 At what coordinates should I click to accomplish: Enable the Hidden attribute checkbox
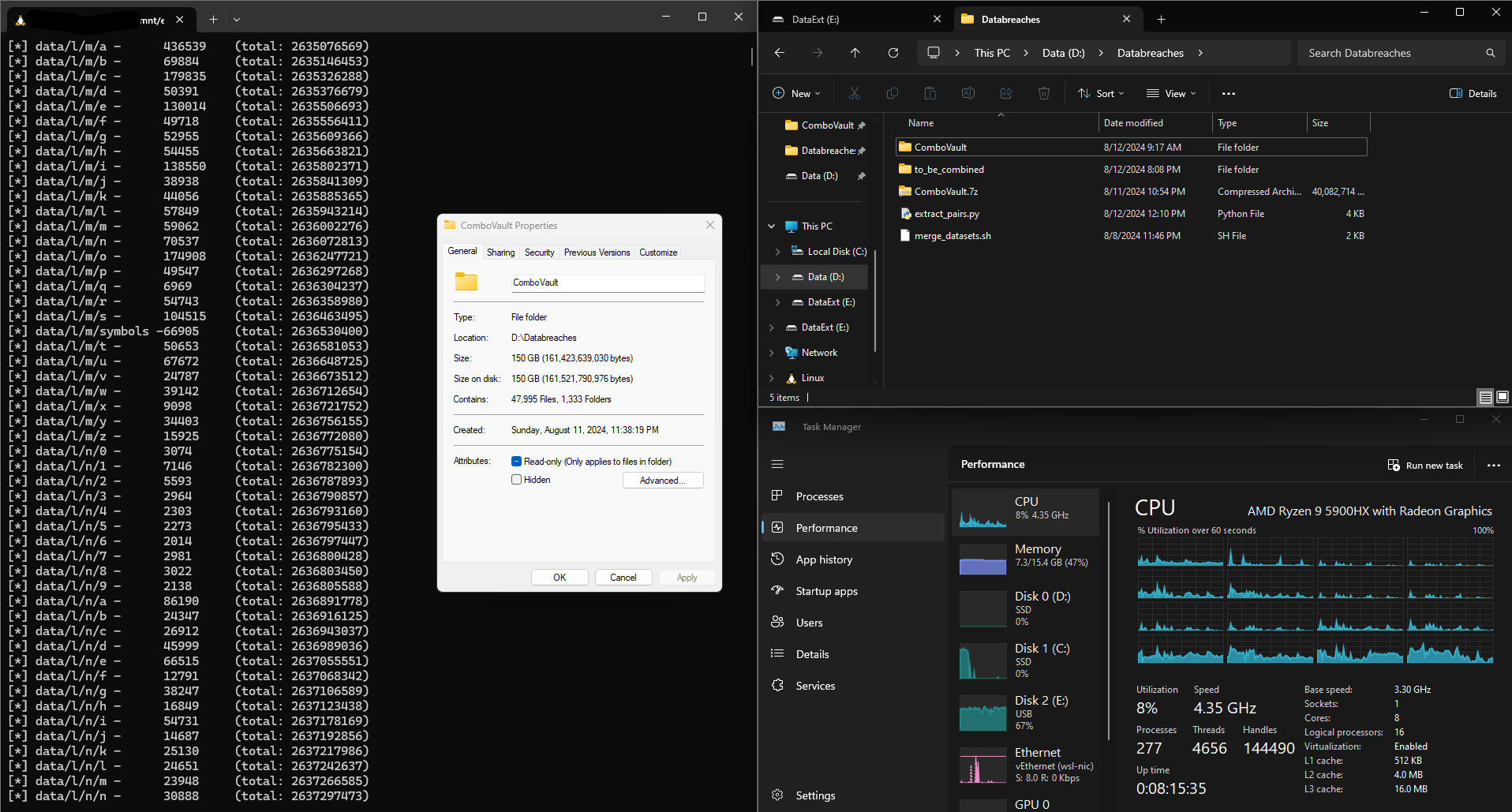[517, 479]
